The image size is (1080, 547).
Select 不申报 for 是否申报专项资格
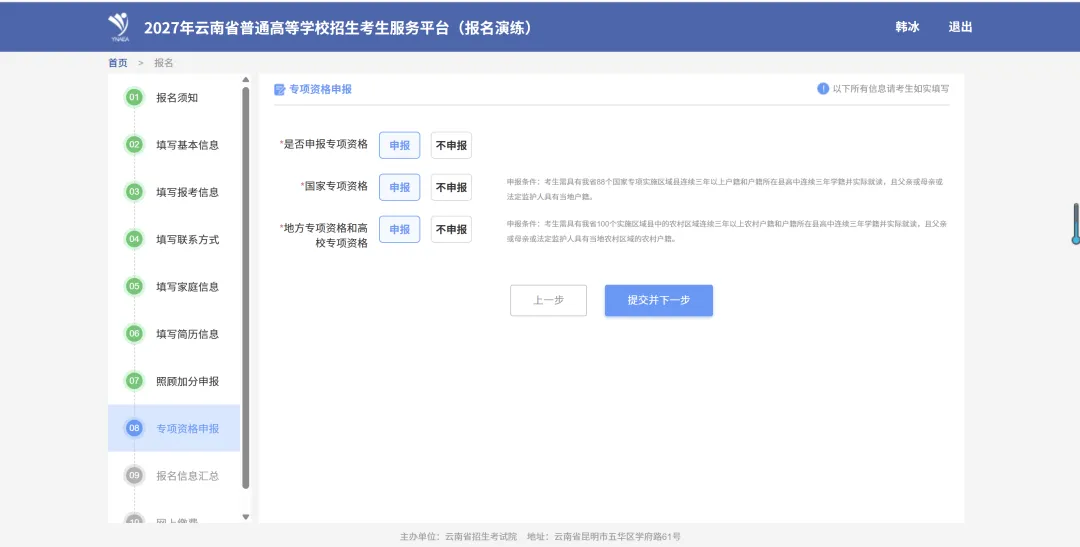[451, 145]
